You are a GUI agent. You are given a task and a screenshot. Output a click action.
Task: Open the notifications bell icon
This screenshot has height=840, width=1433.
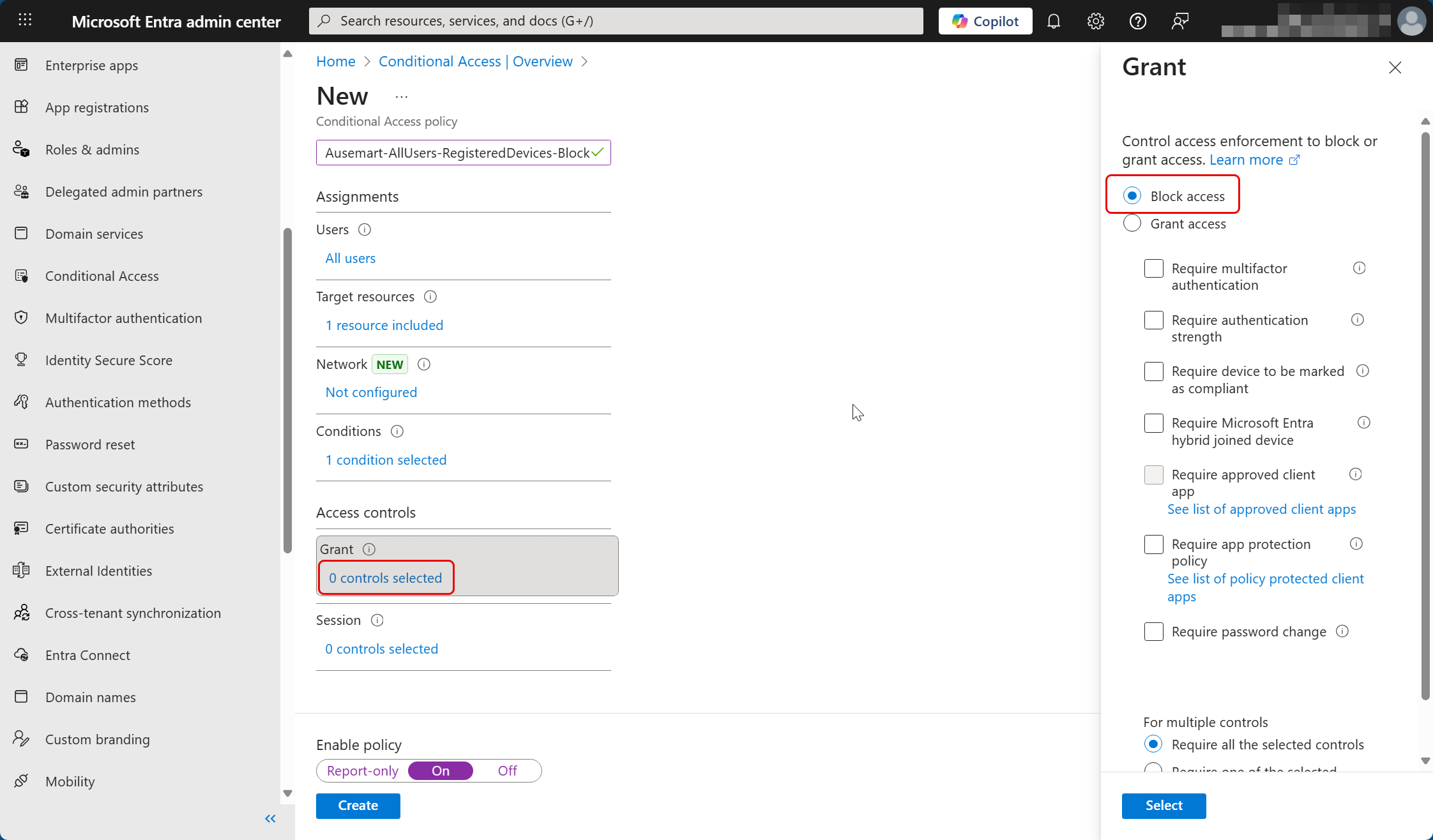(1054, 21)
